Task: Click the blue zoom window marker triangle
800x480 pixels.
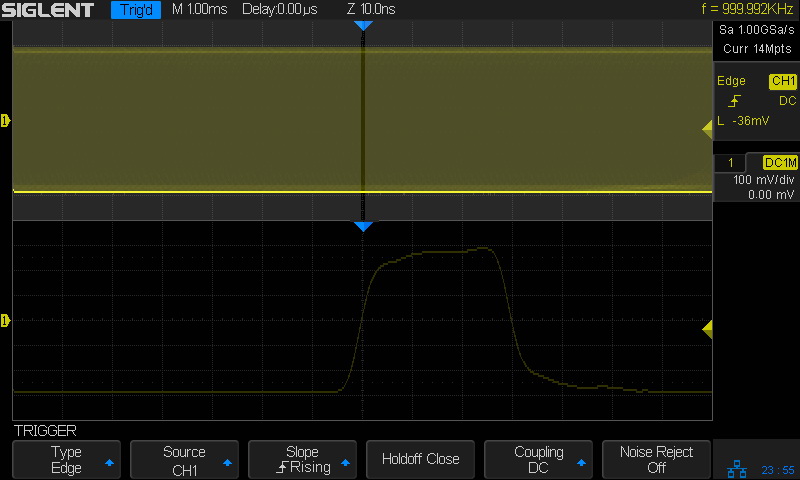Action: 363,227
